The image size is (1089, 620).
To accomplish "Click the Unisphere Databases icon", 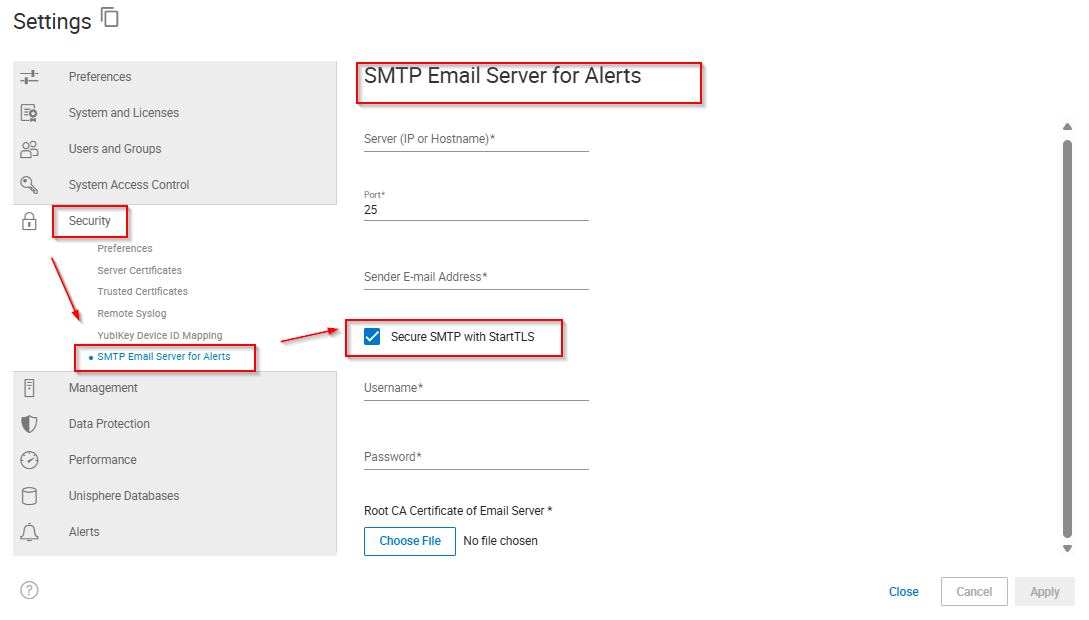I will 30,495.
